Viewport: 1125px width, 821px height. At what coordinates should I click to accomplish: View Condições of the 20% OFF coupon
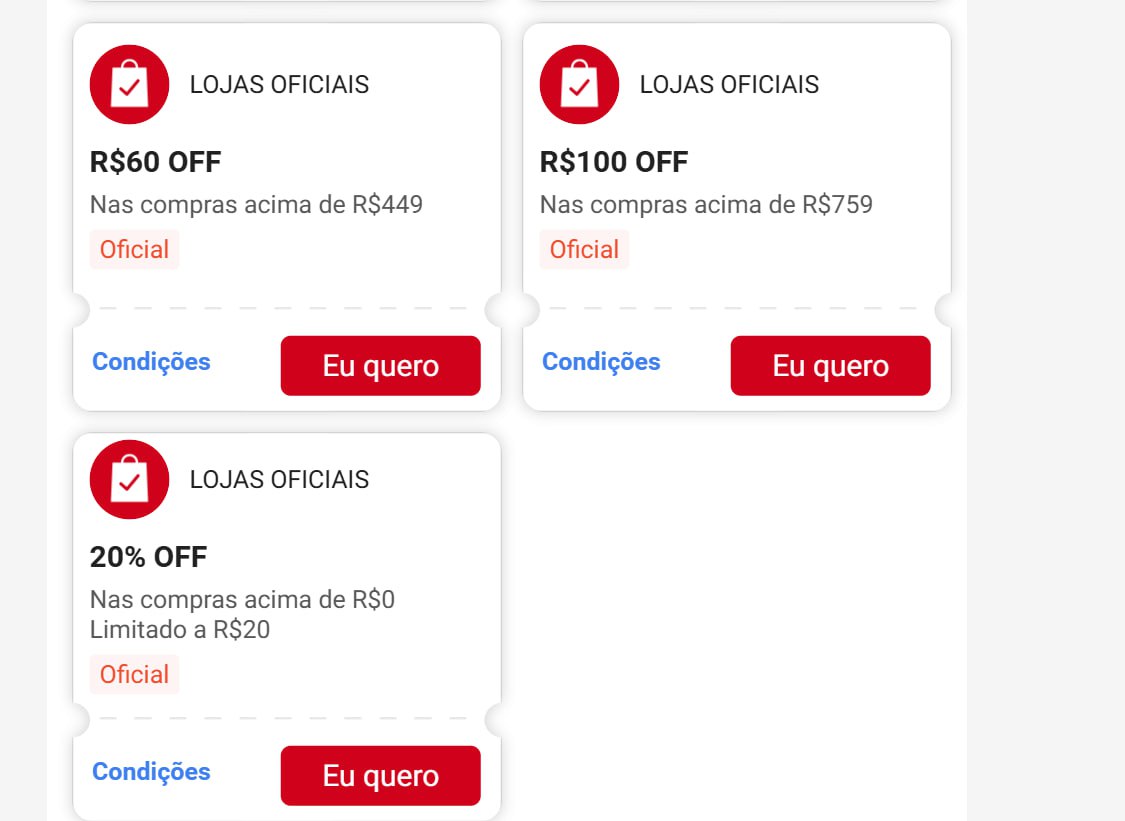click(x=150, y=772)
